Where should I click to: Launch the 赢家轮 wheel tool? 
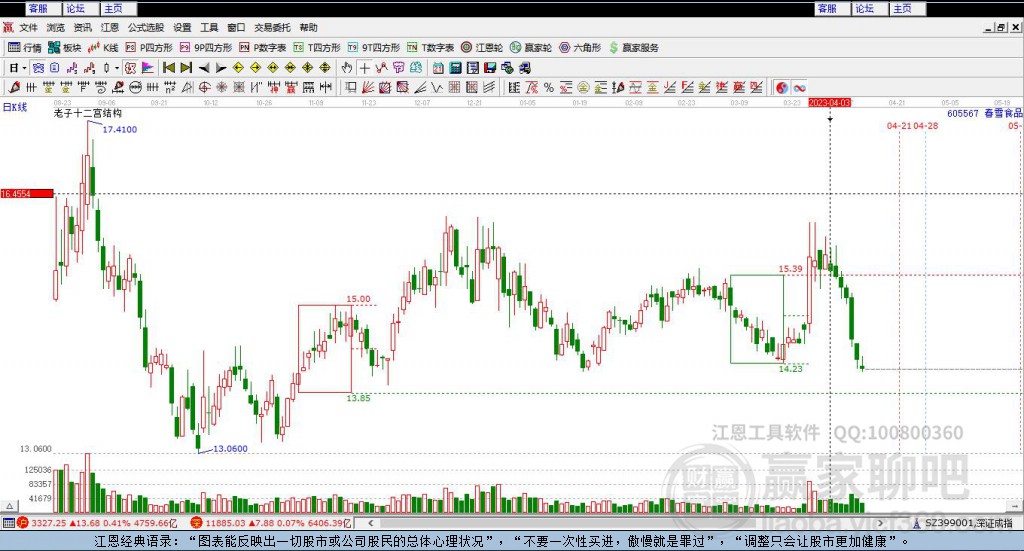531,48
